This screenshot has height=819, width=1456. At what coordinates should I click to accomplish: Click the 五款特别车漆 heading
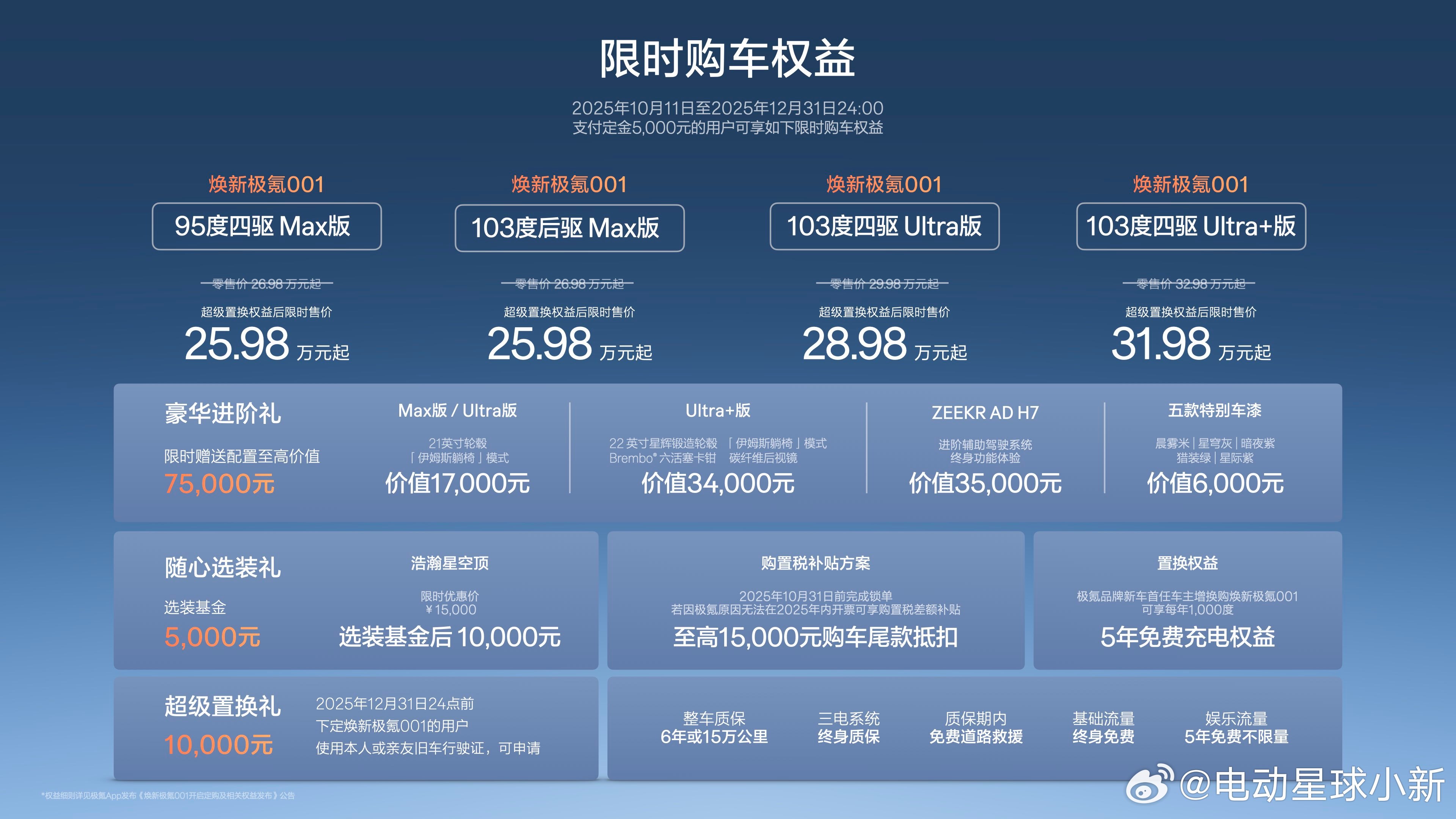pyautogui.click(x=1214, y=410)
